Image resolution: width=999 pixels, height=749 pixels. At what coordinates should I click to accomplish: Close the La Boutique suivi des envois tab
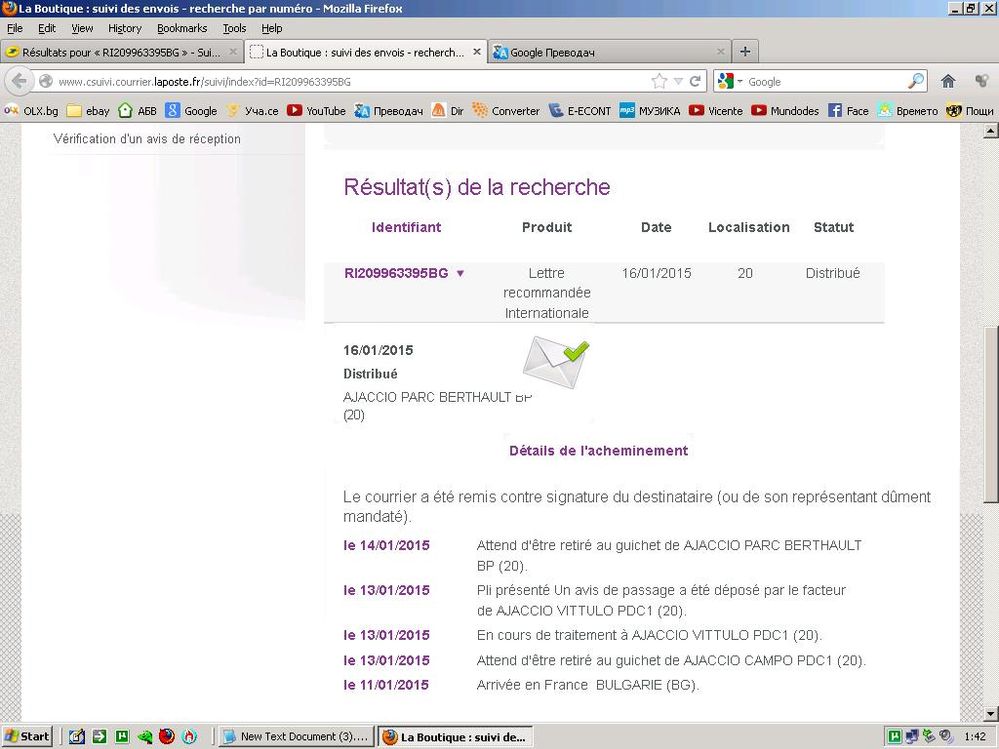pos(477,52)
